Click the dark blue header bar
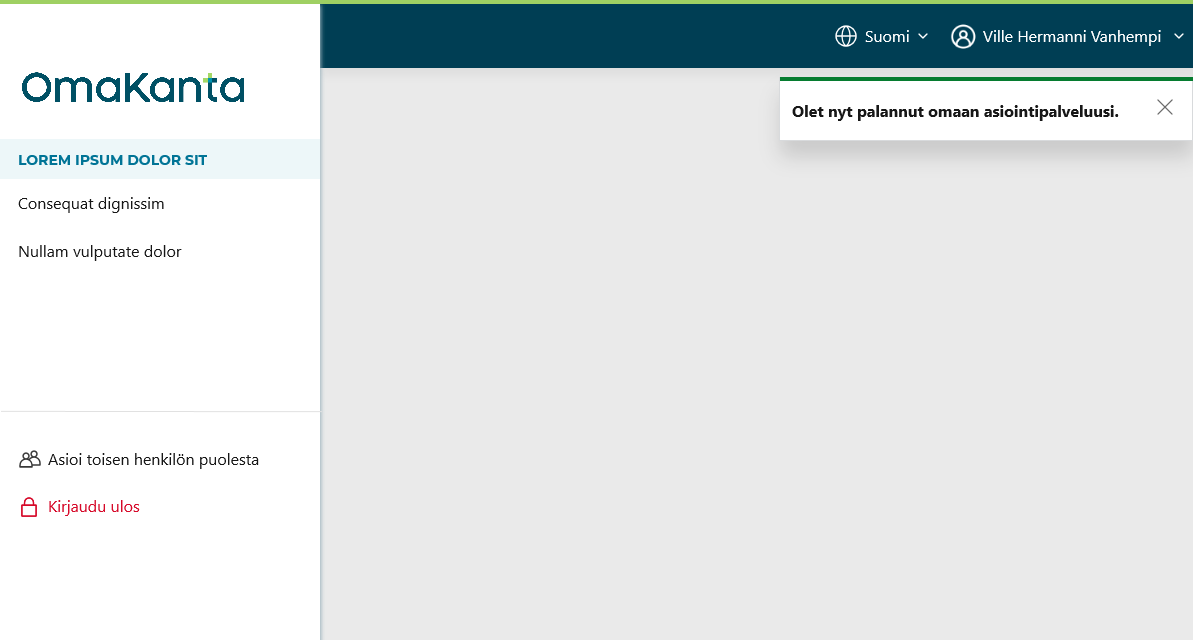1193x640 pixels. [x=570, y=37]
